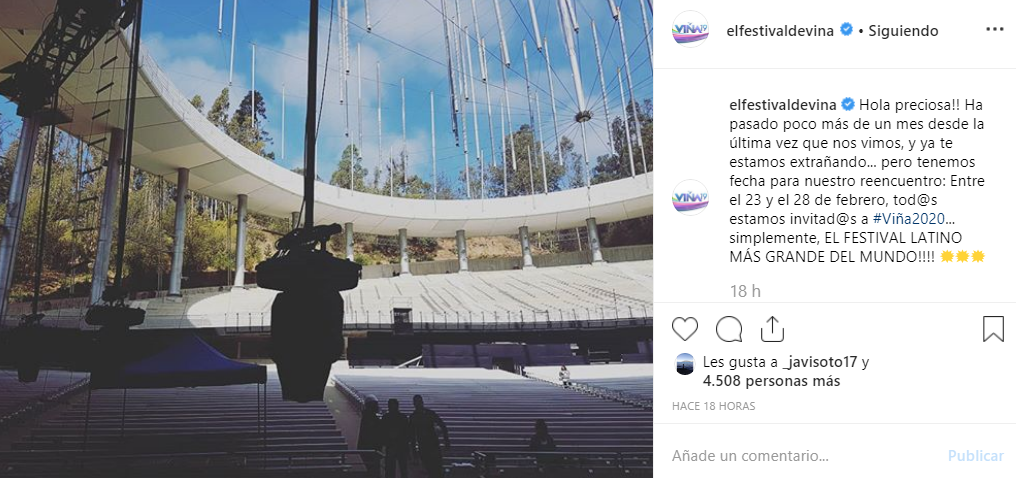Screen dimensions: 1016x478
Task: Open the HACE 18 HORAS timestamp
Action: click(713, 407)
